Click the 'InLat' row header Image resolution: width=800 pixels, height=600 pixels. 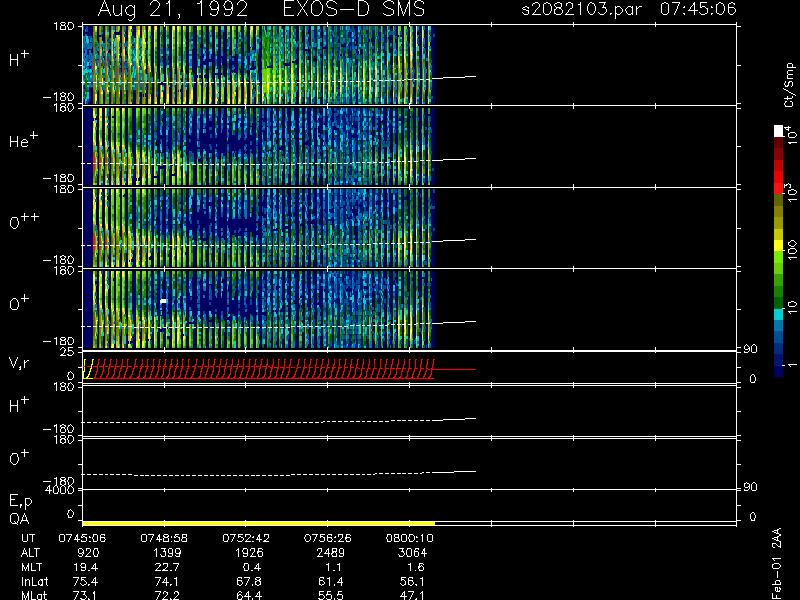click(x=34, y=581)
